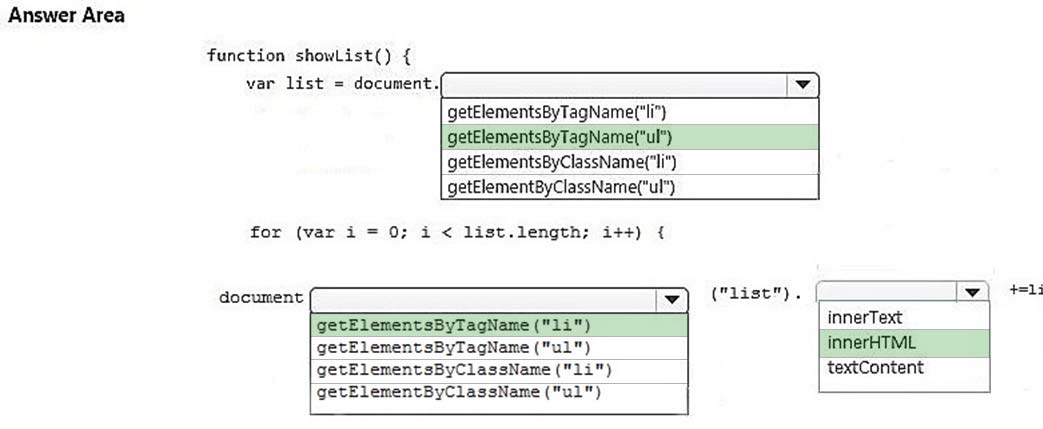Click the 'for (var i = 0' loop line
The width and height of the screenshot is (1043, 429).
point(457,232)
